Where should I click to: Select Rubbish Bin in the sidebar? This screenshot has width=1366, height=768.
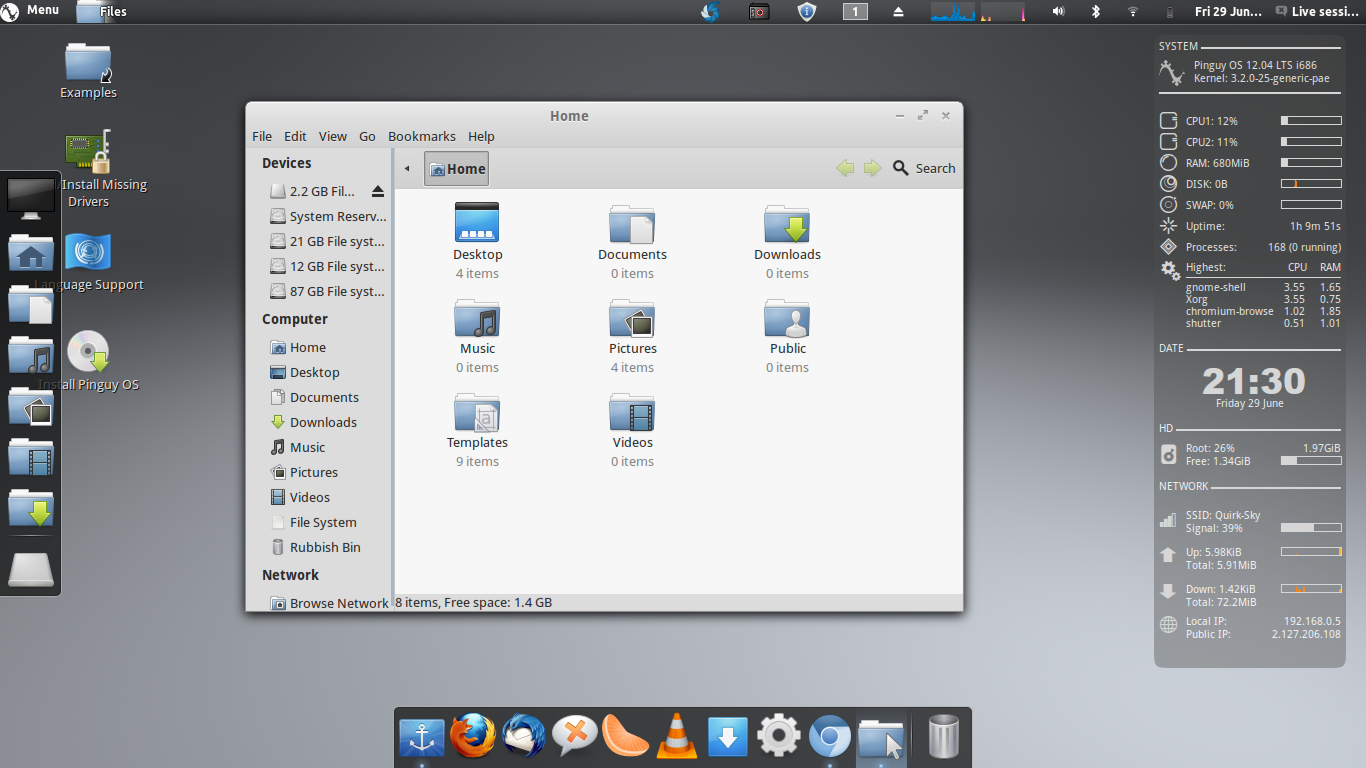coord(324,547)
